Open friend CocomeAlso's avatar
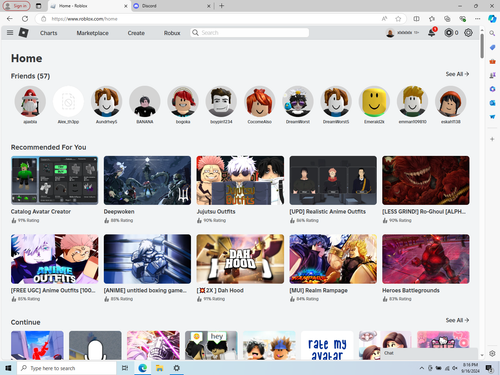This screenshot has height=375, width=500. [x=259, y=101]
